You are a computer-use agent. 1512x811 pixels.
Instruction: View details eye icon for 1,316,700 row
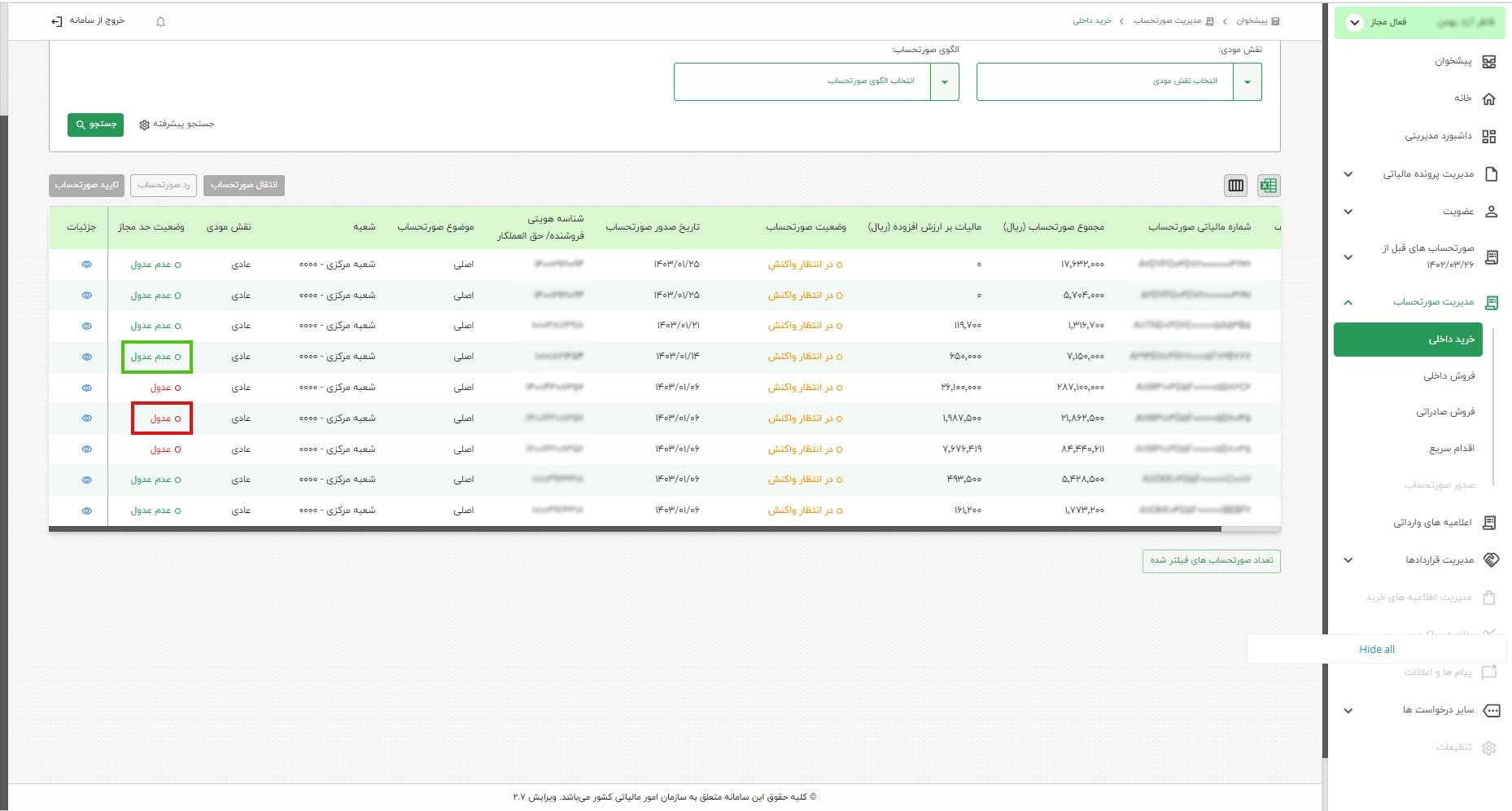pos(87,326)
